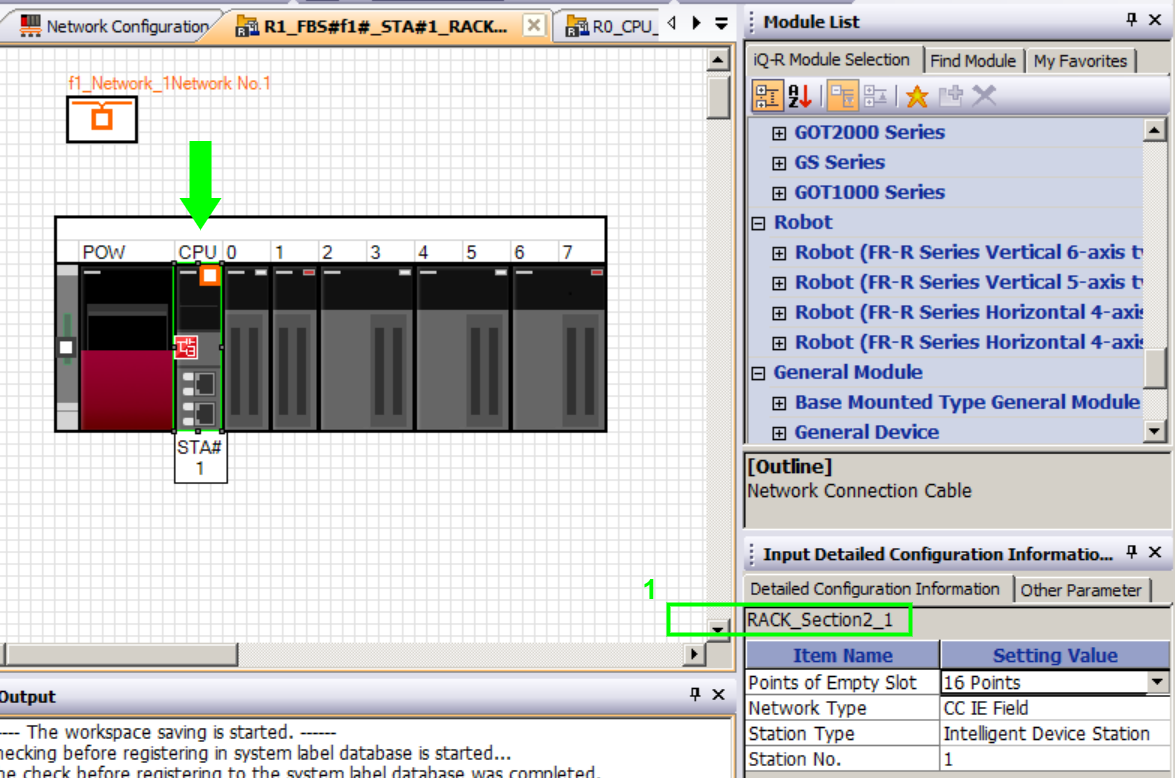The width and height of the screenshot is (1175, 779).
Task: Collapse the General Module category
Action: tap(758, 373)
